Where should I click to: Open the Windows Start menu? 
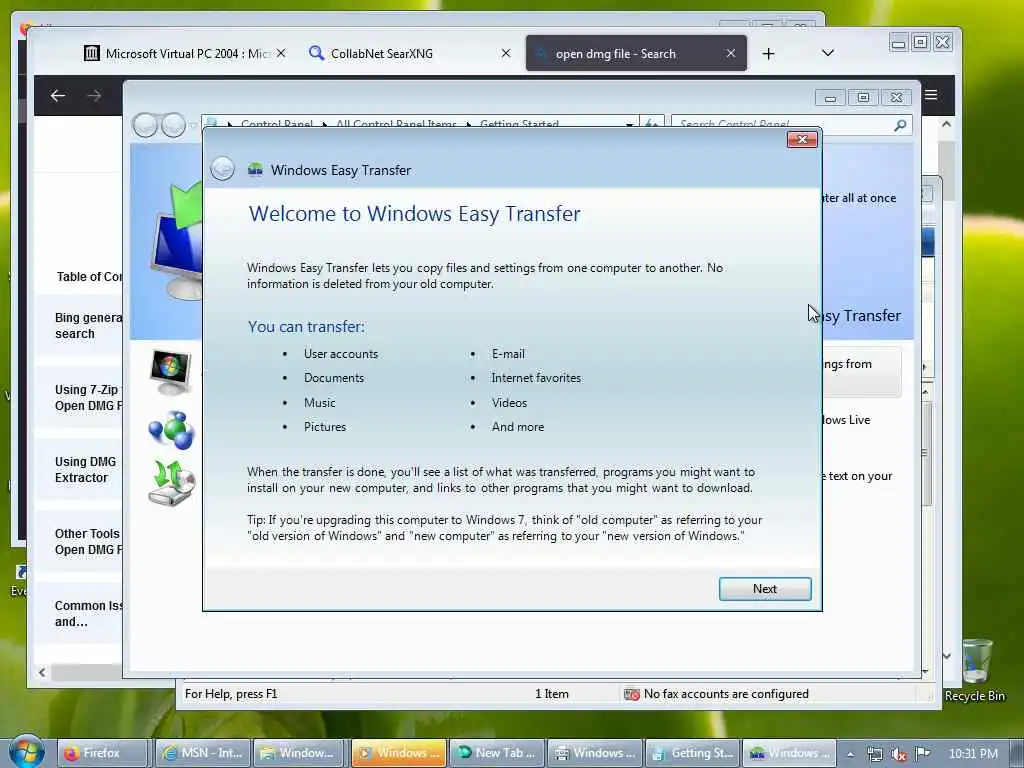click(27, 752)
